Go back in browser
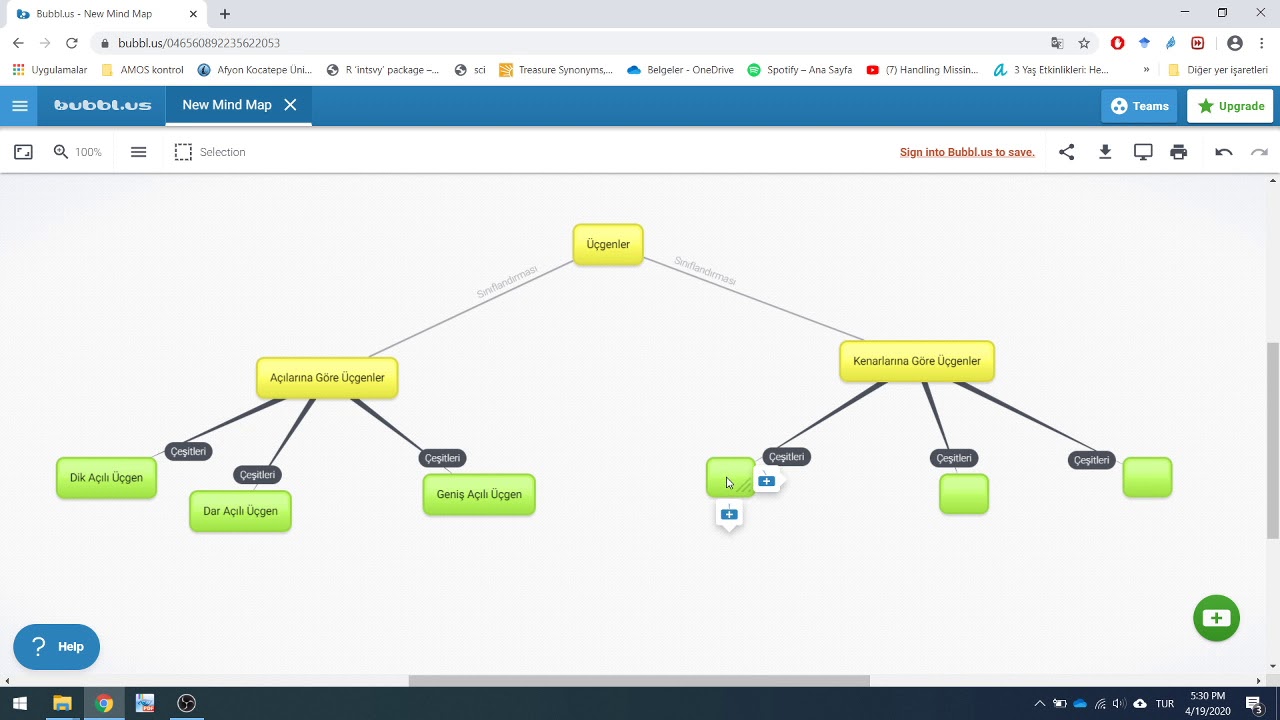Screen dimensions: 1280x720 18,43
